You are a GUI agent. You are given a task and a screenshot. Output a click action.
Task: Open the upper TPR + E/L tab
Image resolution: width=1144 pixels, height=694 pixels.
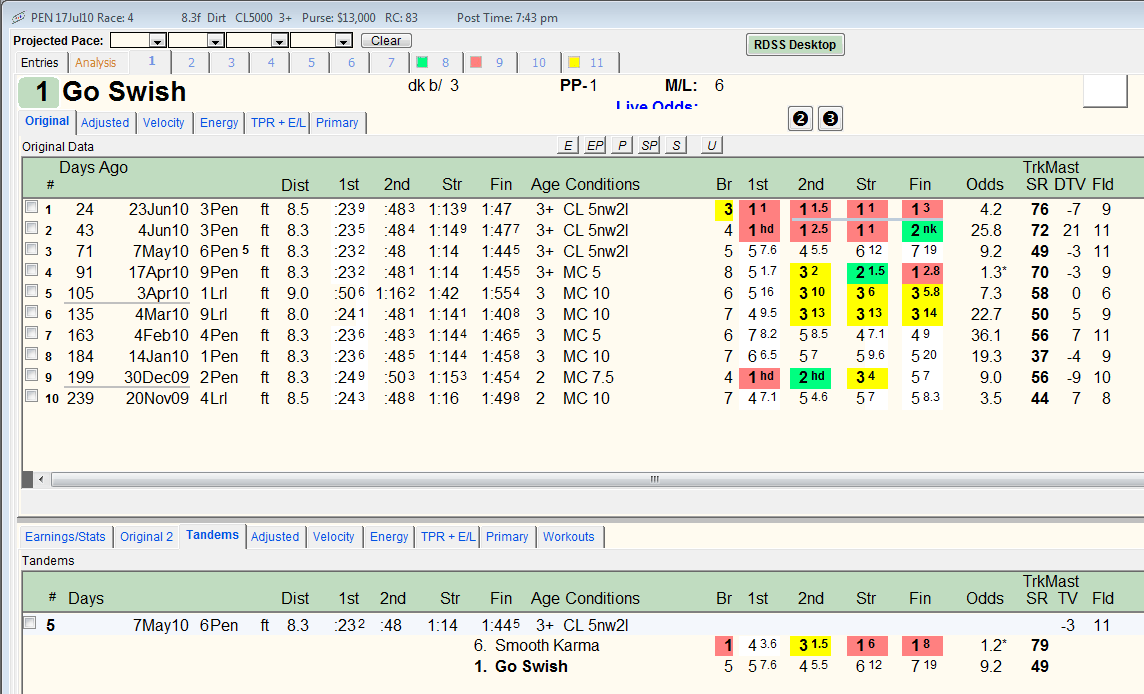278,123
